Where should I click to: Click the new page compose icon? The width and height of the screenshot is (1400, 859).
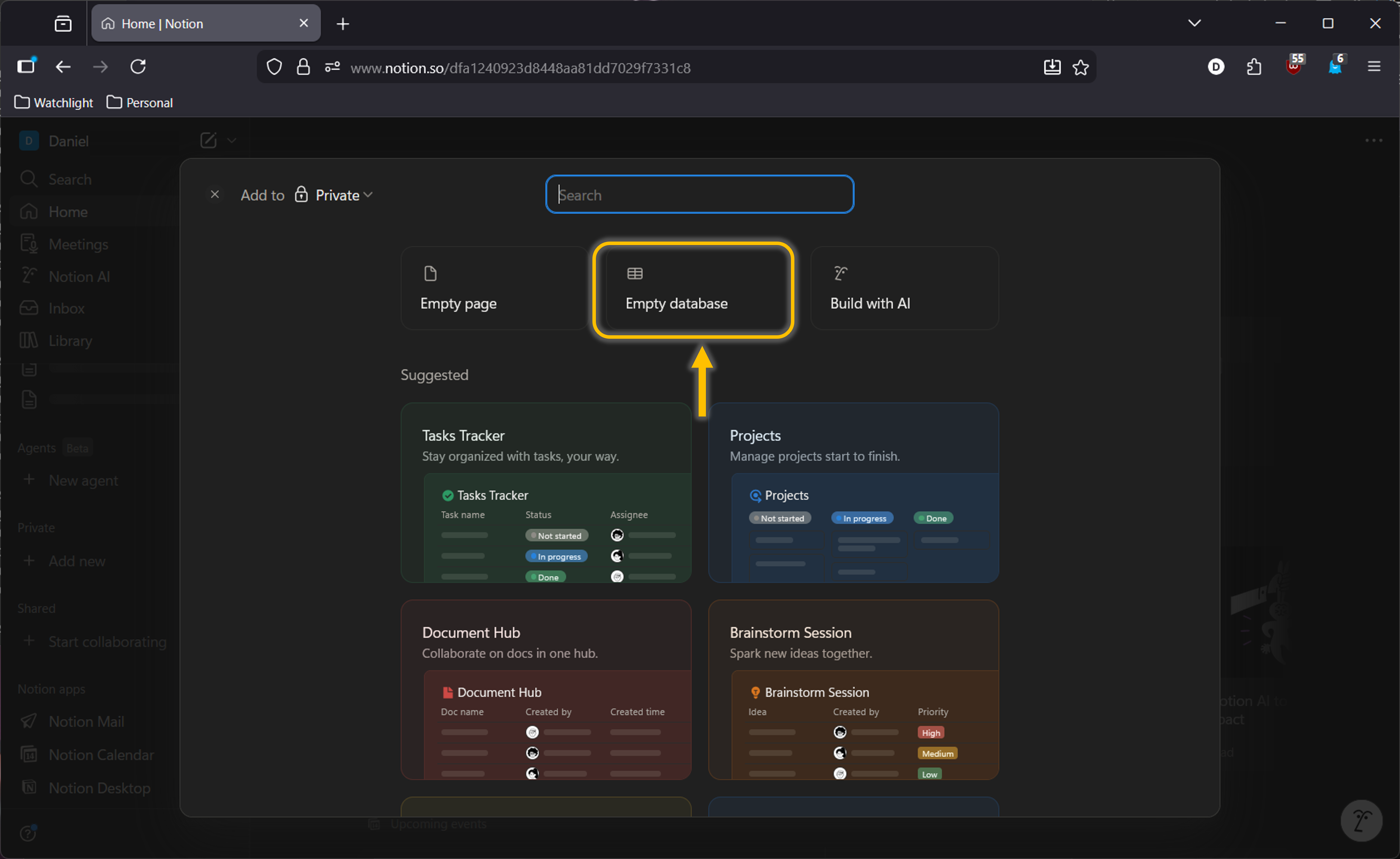pyautogui.click(x=208, y=140)
